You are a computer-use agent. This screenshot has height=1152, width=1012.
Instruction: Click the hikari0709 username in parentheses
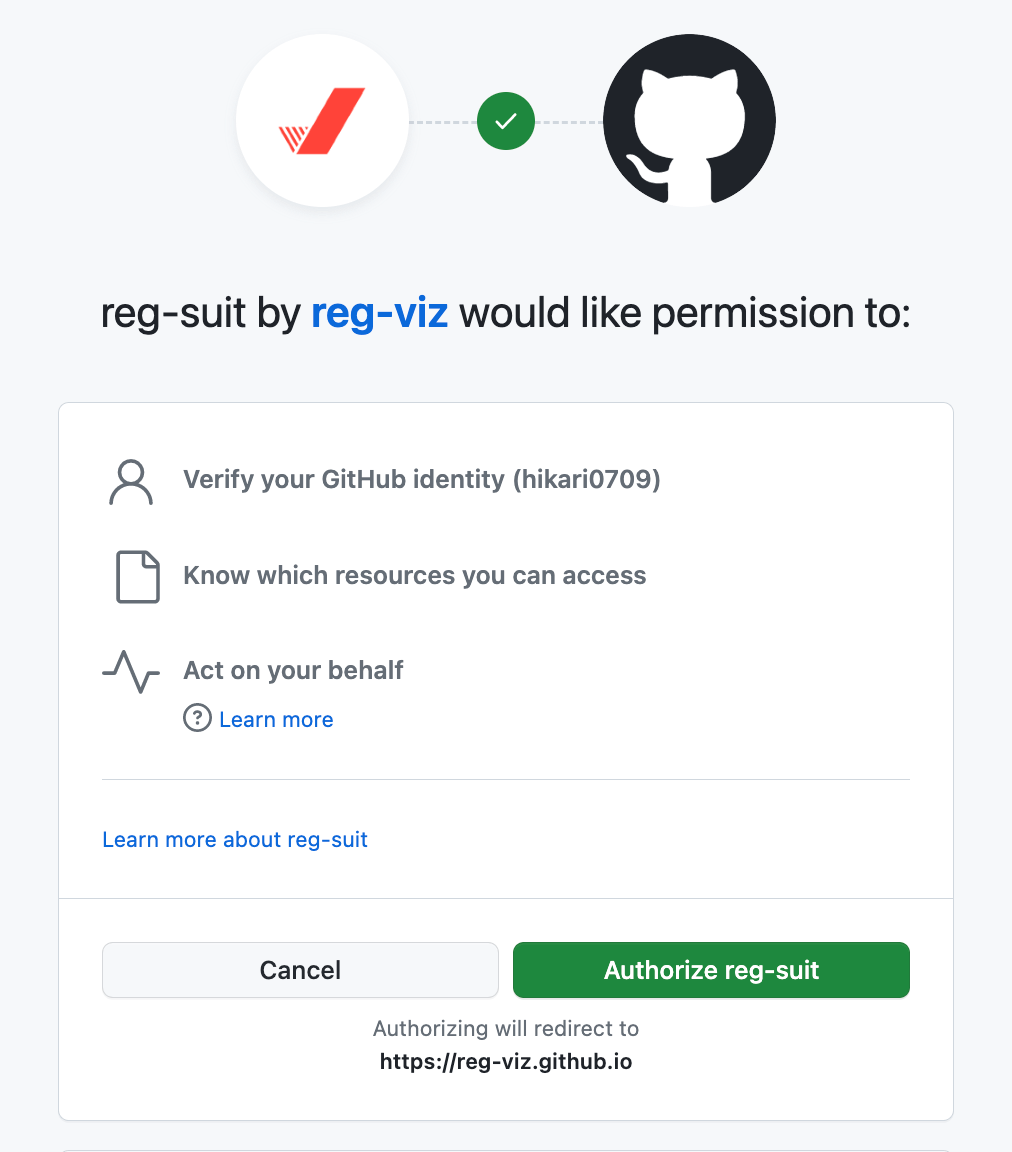point(587,480)
